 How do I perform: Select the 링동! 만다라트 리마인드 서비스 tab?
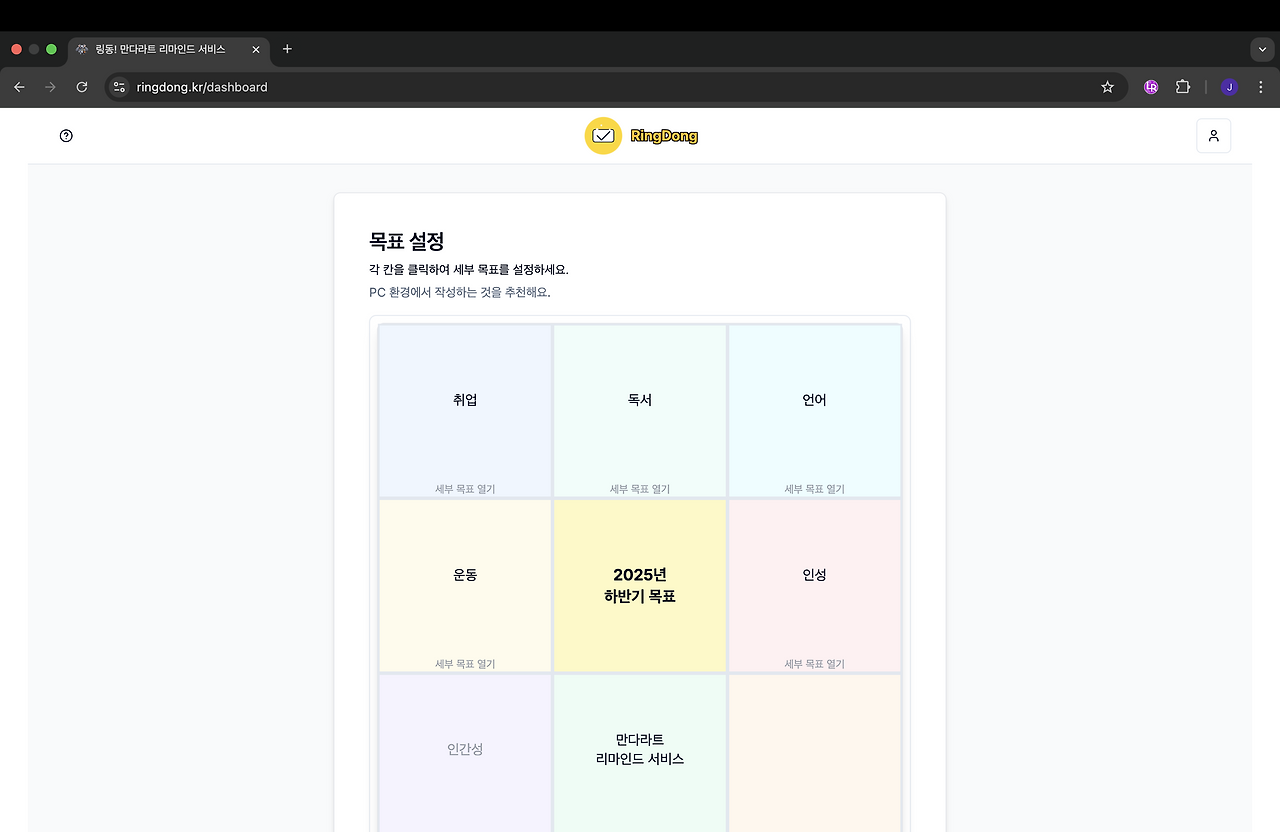(x=169, y=49)
